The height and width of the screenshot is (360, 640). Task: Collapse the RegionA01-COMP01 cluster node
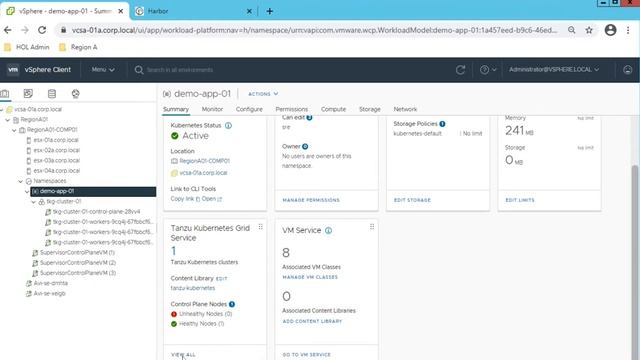14,130
